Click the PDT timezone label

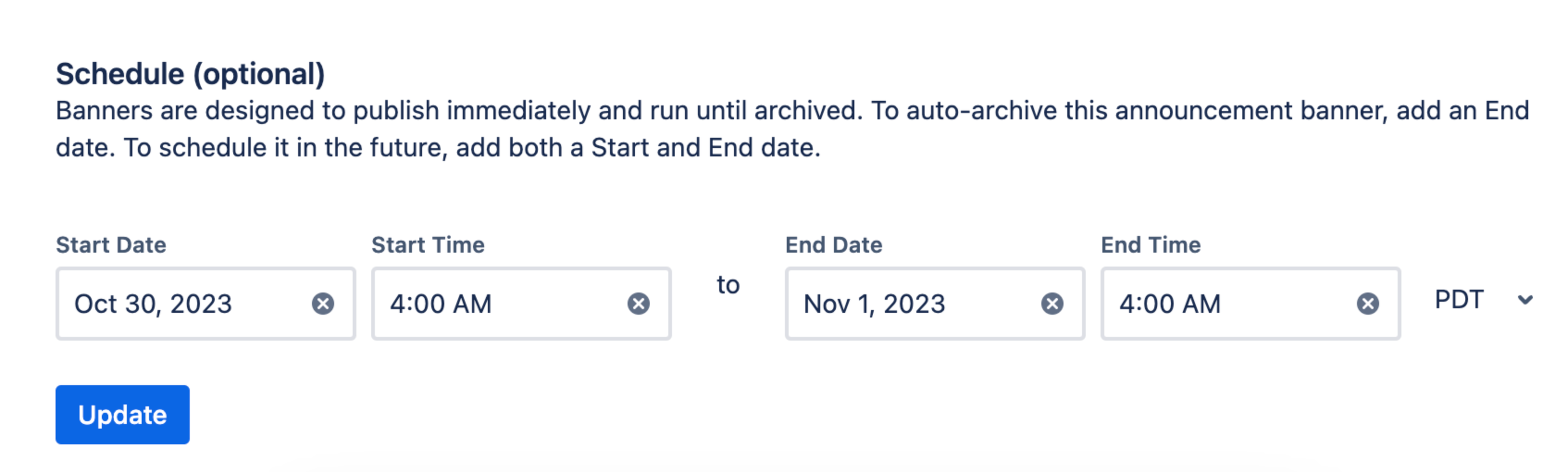pos(1460,300)
